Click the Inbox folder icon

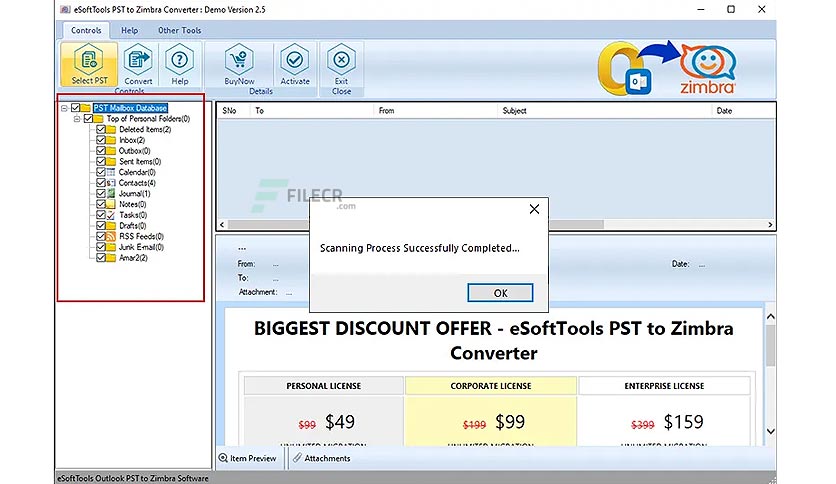point(111,140)
